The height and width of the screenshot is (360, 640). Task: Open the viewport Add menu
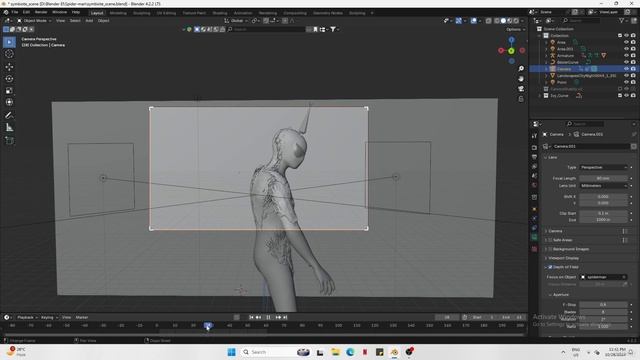click(89, 20)
